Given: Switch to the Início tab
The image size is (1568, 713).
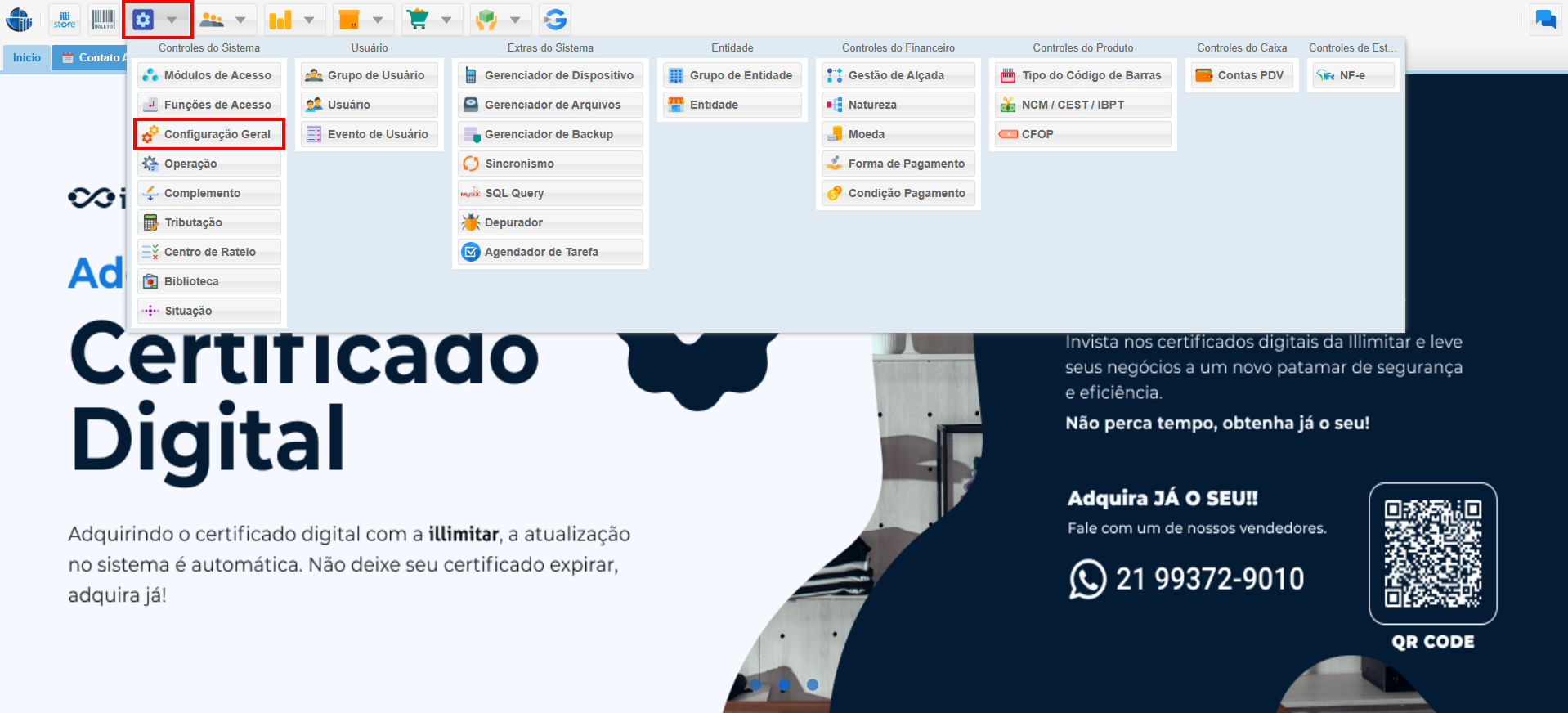Looking at the screenshot, I should 27,57.
